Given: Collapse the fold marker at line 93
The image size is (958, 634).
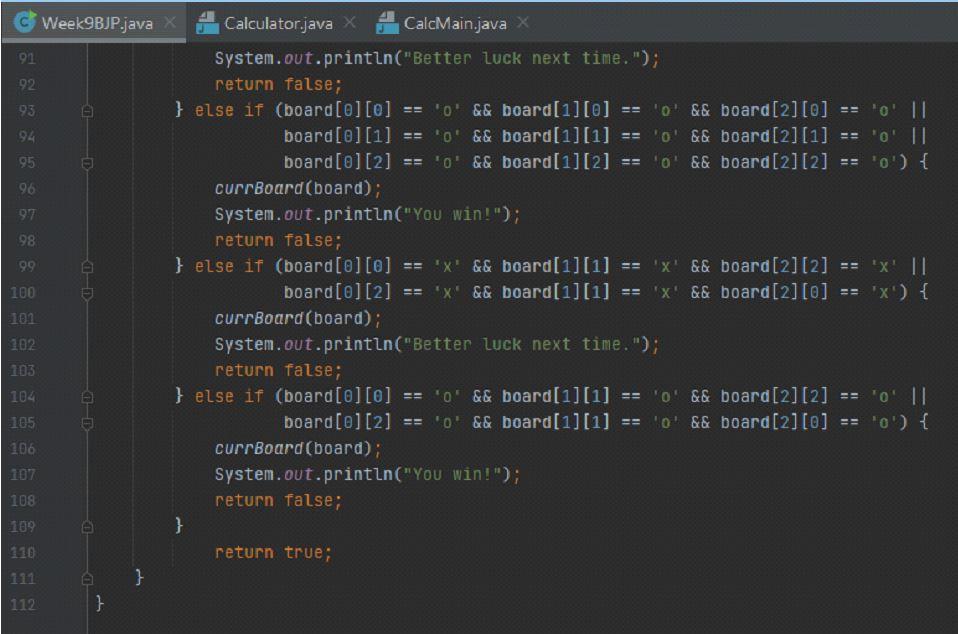Looking at the screenshot, I should tap(87, 111).
